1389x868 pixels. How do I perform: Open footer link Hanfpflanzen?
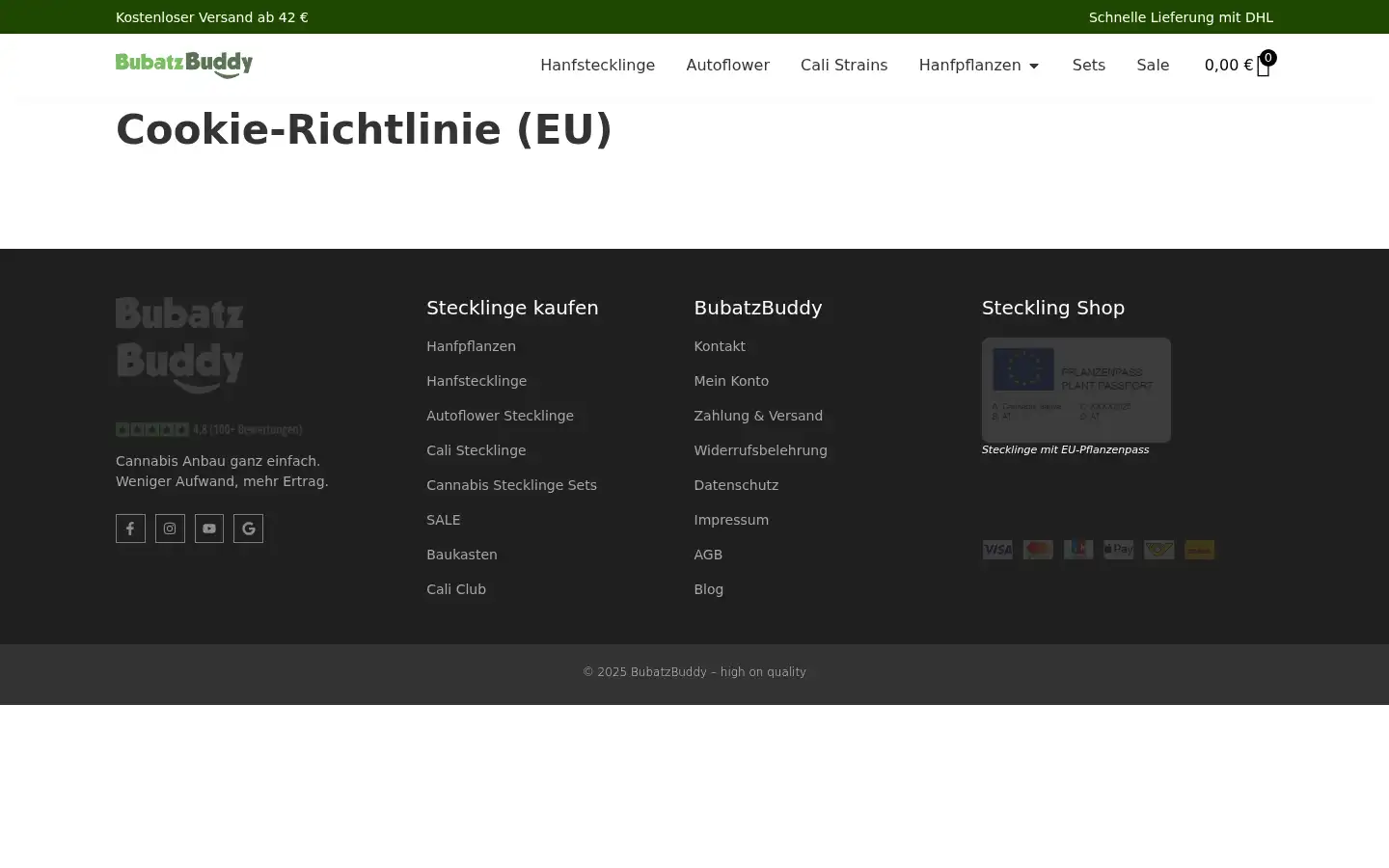click(x=471, y=346)
